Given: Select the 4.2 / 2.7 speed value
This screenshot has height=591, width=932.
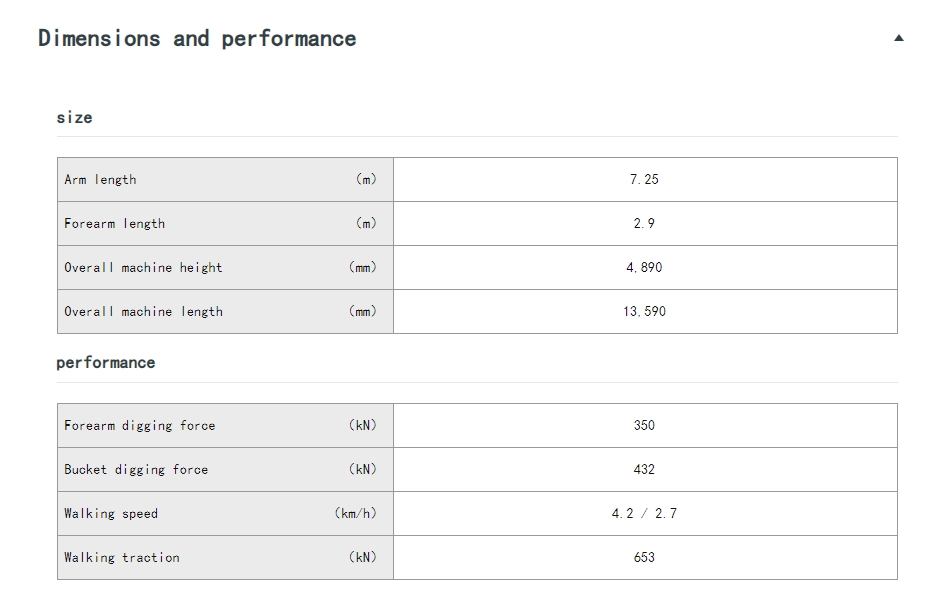Looking at the screenshot, I should [645, 514].
